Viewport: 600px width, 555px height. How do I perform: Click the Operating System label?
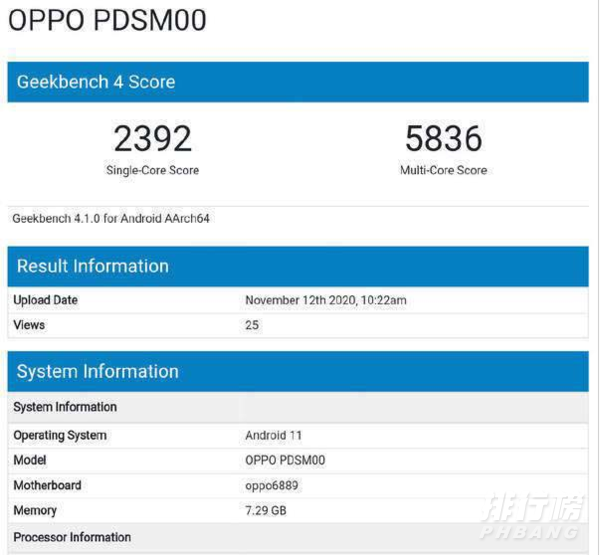point(60,436)
